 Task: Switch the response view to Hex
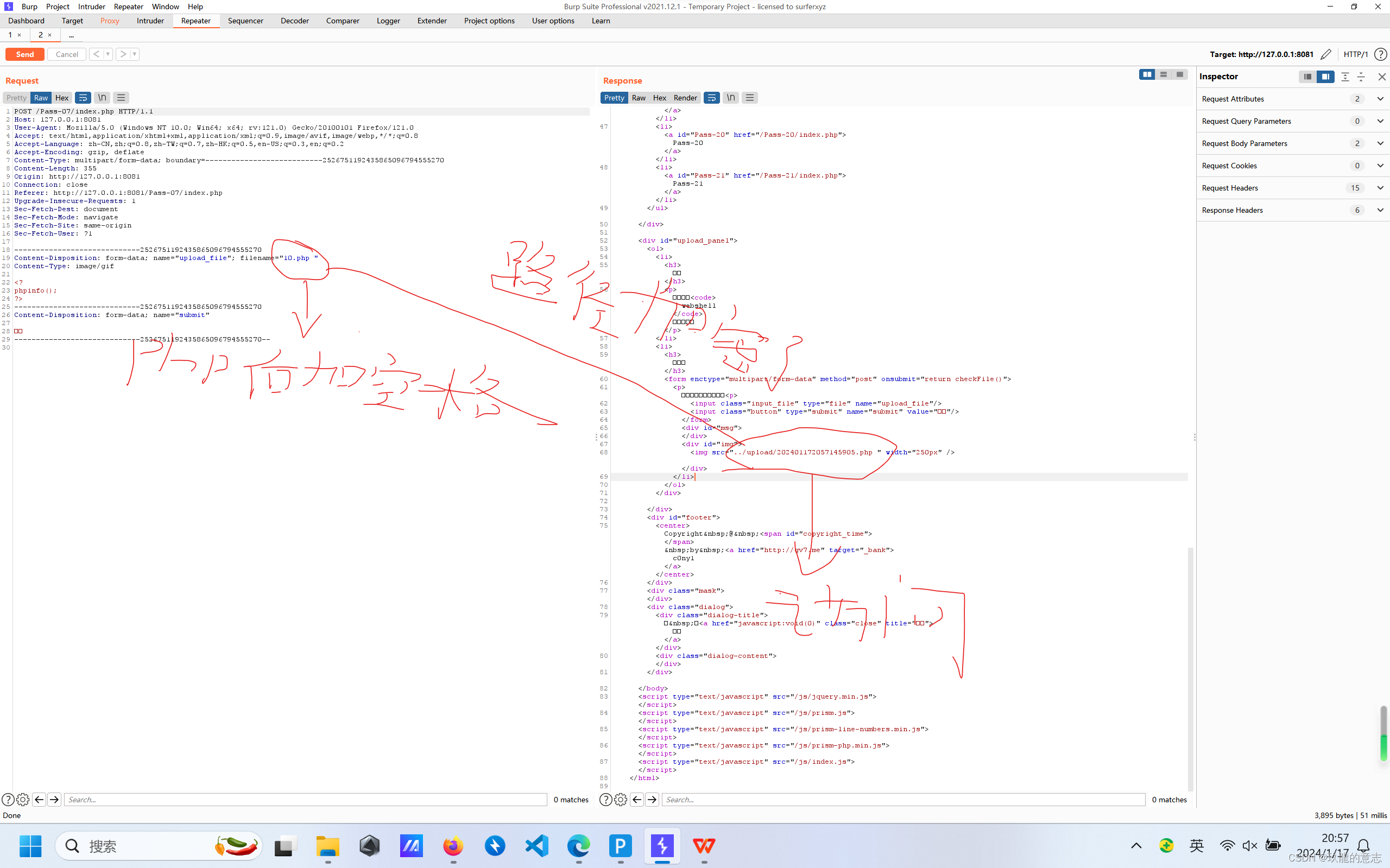point(660,98)
